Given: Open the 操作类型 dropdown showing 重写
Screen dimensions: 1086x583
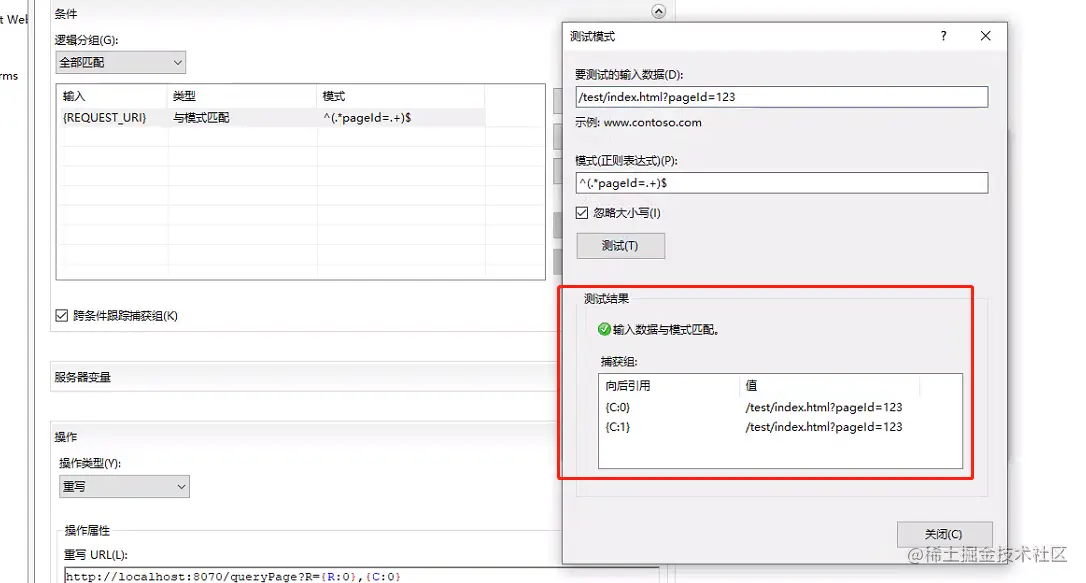Looking at the screenshot, I should (x=124, y=487).
